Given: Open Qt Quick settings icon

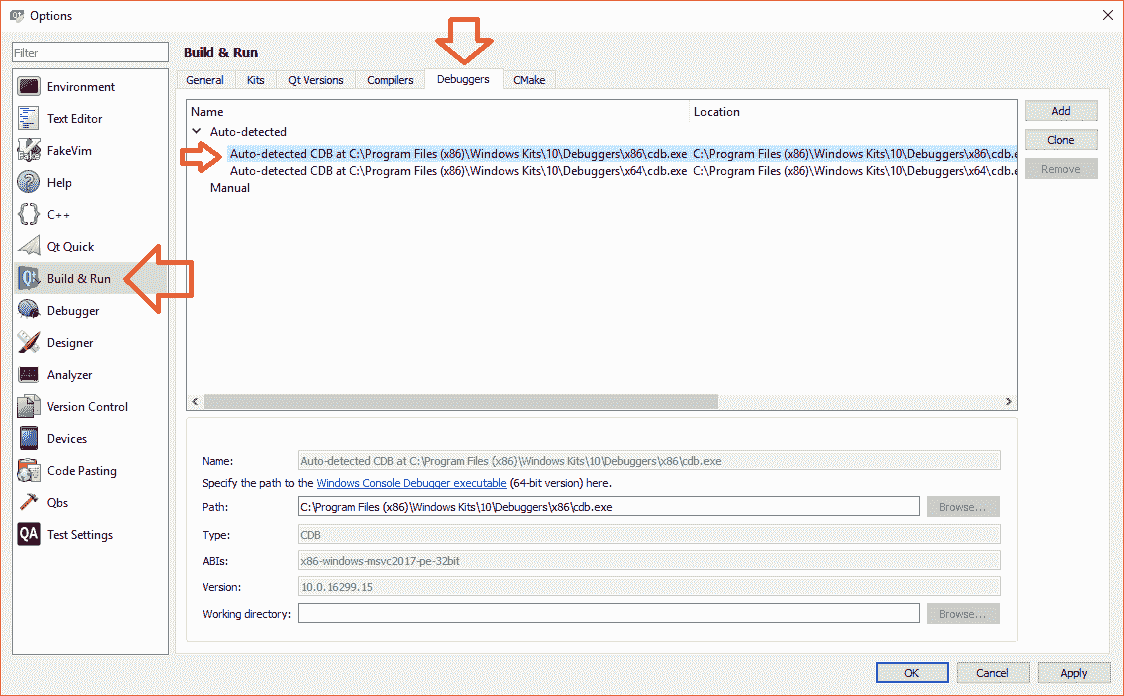Looking at the screenshot, I should point(29,247).
